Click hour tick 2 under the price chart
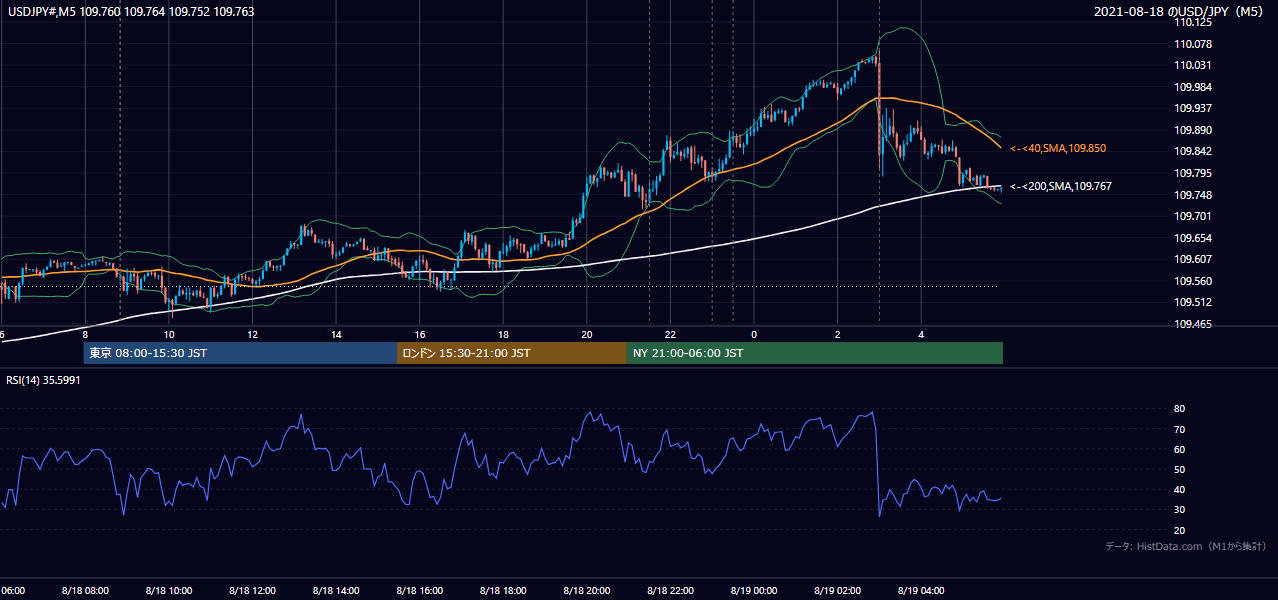 click(838, 334)
